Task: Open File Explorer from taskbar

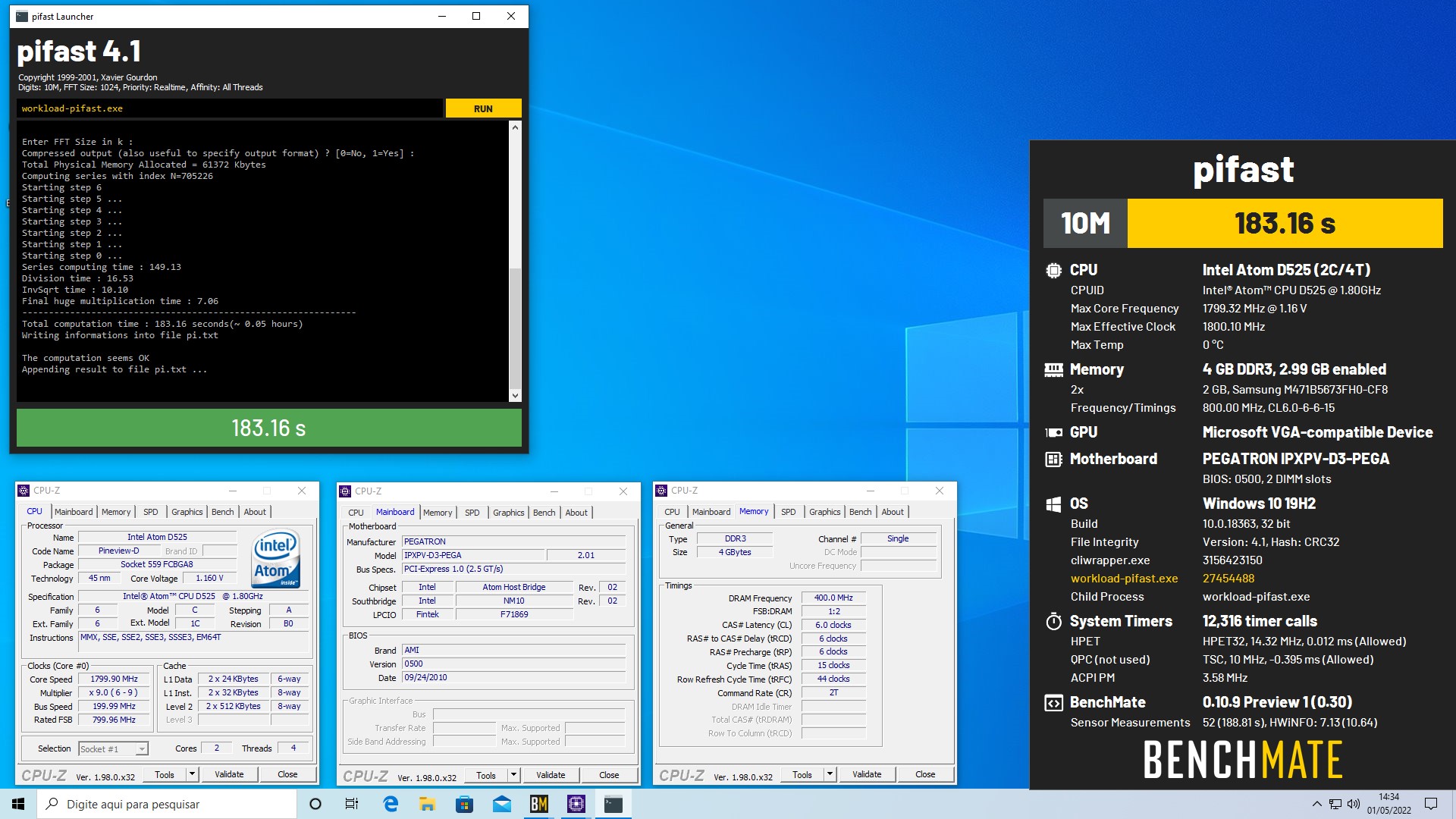Action: click(428, 804)
